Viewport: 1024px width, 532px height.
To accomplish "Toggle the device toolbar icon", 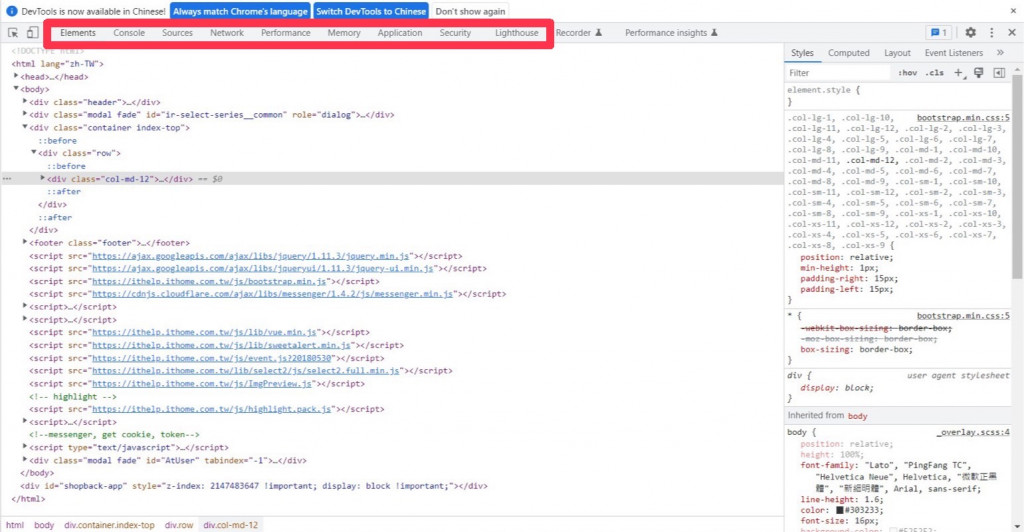I will (32, 33).
